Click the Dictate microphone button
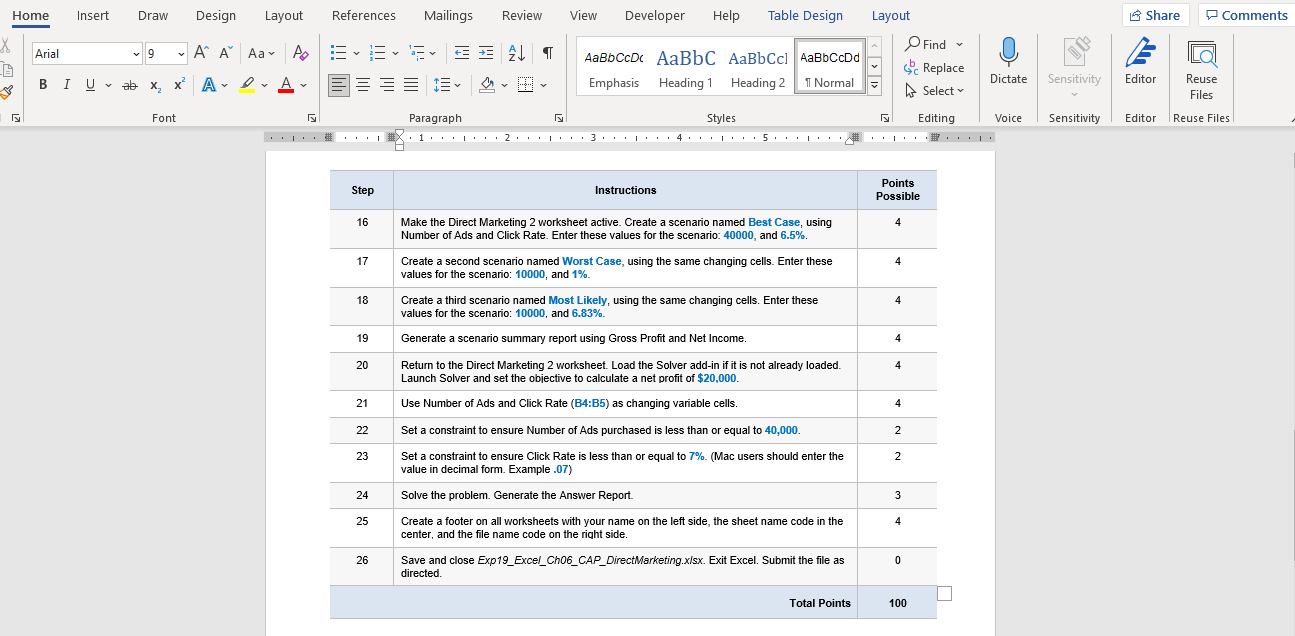The width and height of the screenshot is (1295, 636). click(1008, 63)
